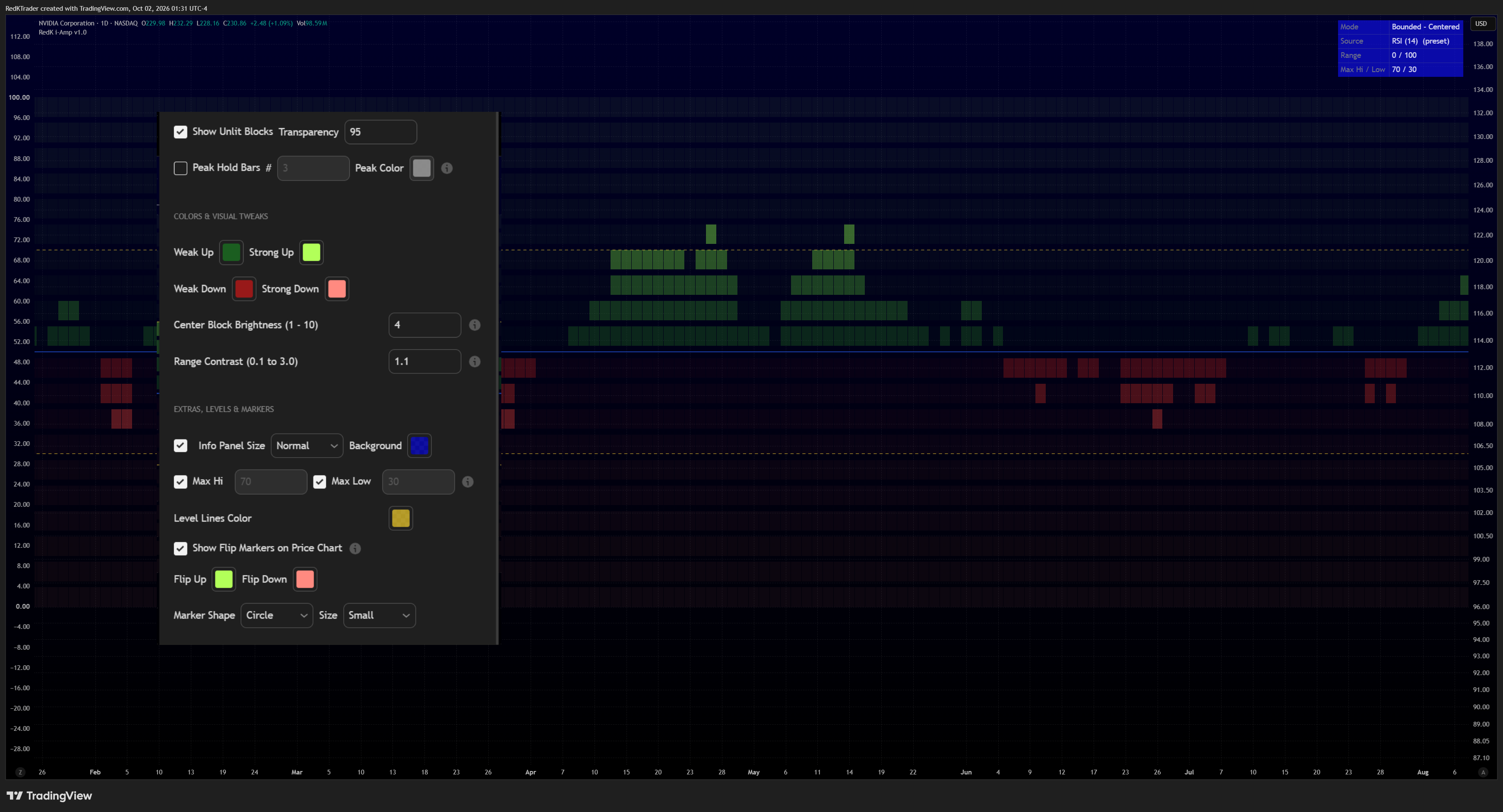Toggle the Info Panel Size checkbox

[180, 445]
